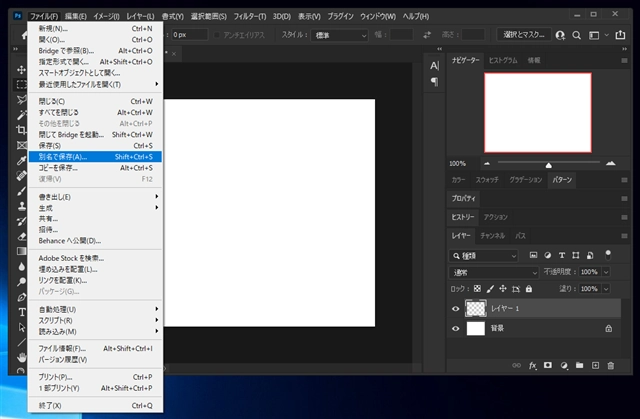
Task: Toggle lock image pixels brush icon
Action: point(490,289)
